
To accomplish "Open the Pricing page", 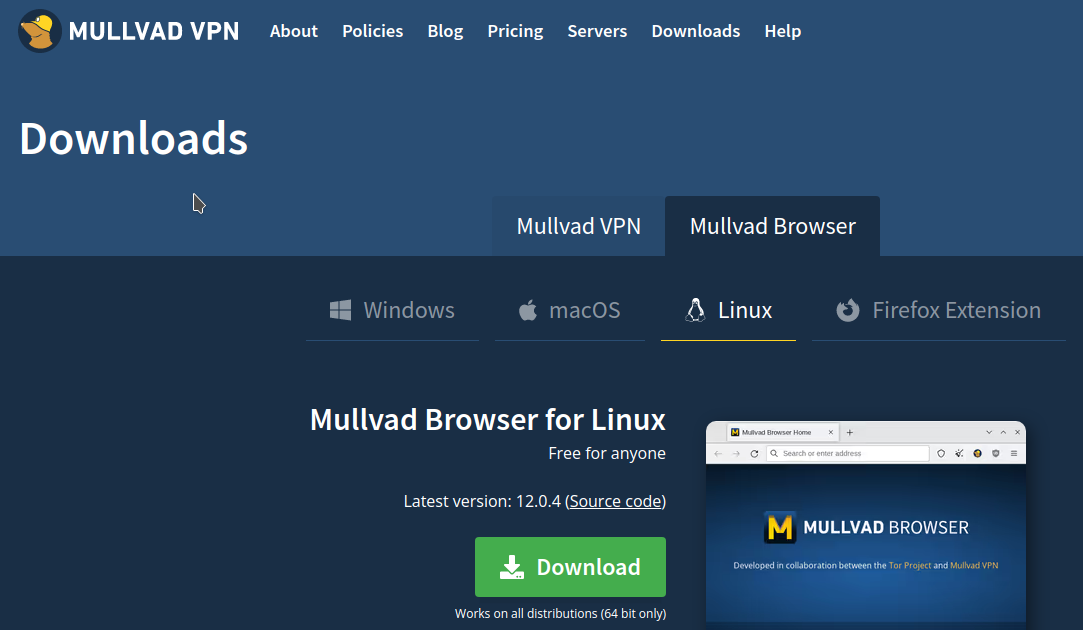I will (x=515, y=31).
